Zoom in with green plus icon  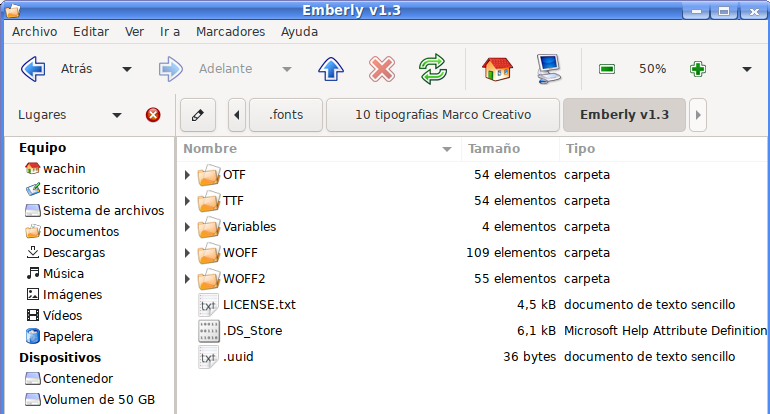click(698, 69)
